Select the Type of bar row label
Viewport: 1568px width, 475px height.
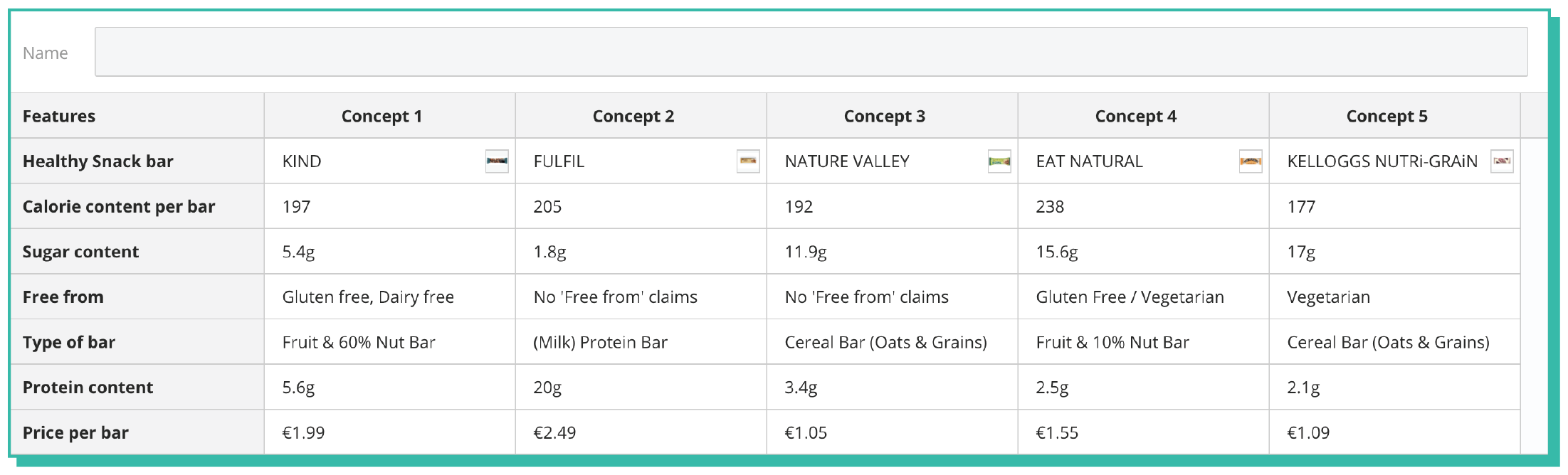click(x=69, y=342)
